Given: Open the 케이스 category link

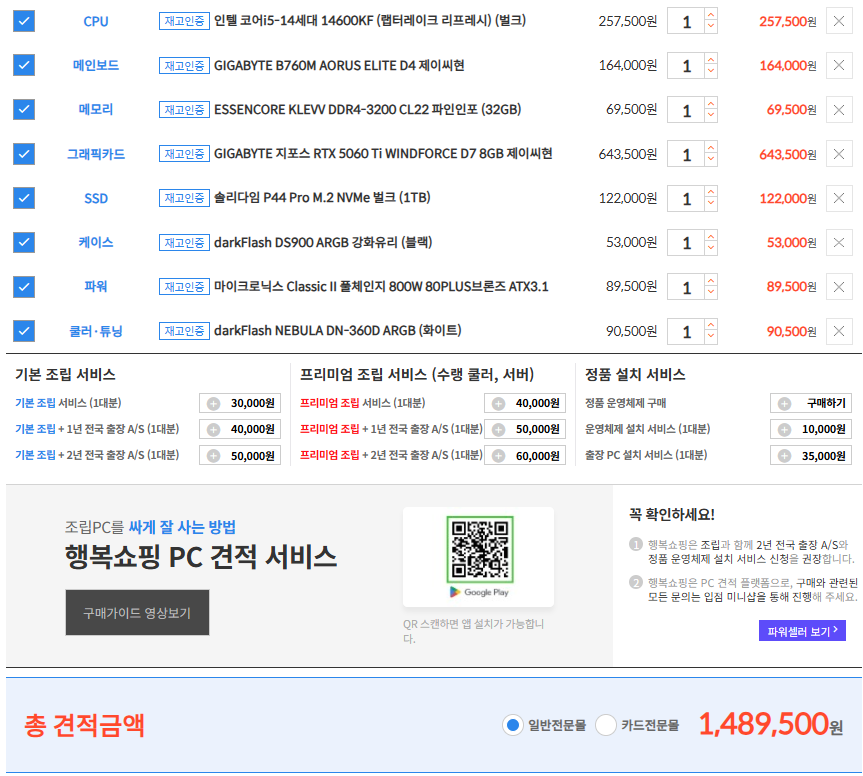Looking at the screenshot, I should coord(96,243).
